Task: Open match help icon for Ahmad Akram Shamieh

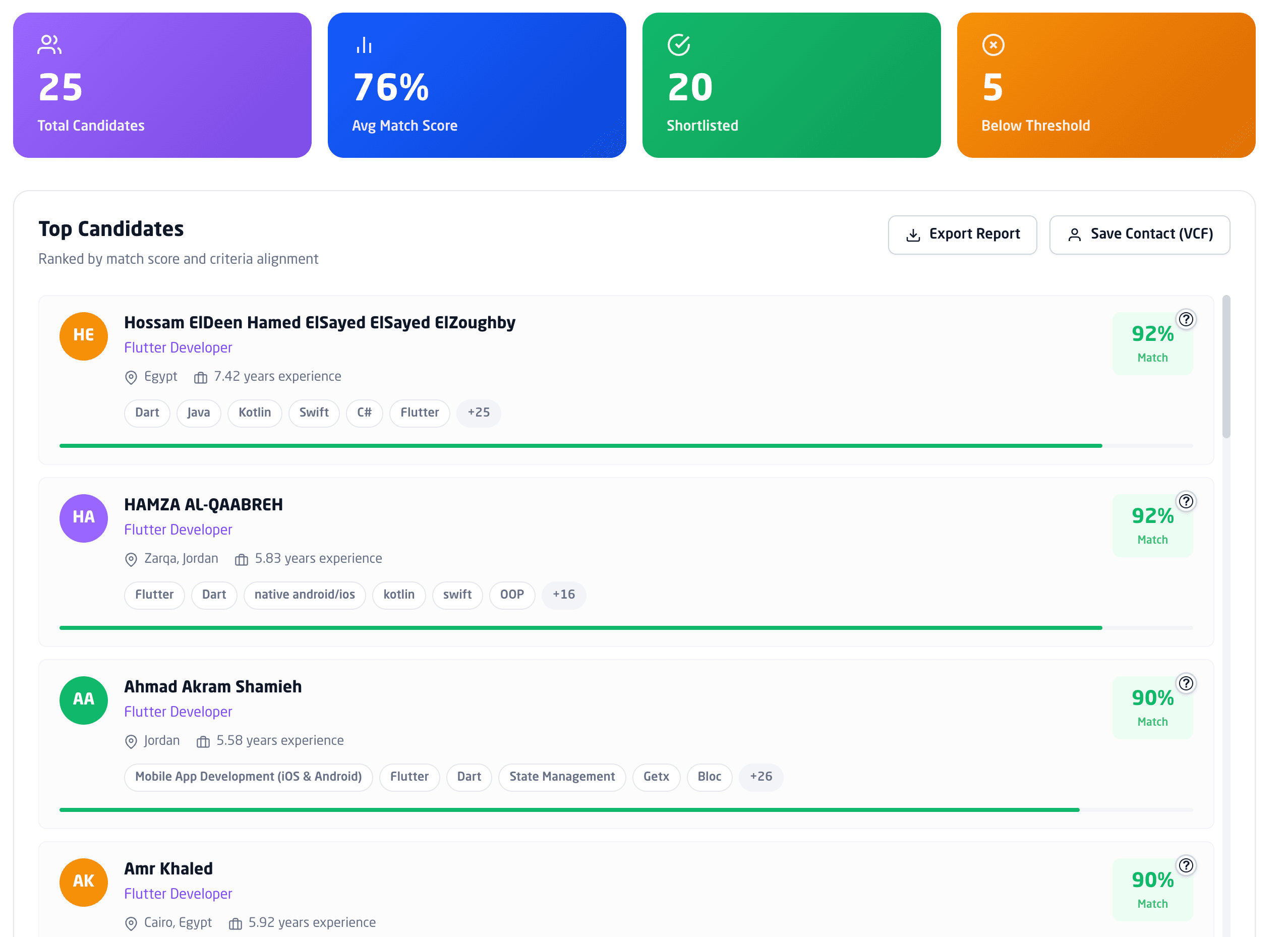Action: point(1186,684)
